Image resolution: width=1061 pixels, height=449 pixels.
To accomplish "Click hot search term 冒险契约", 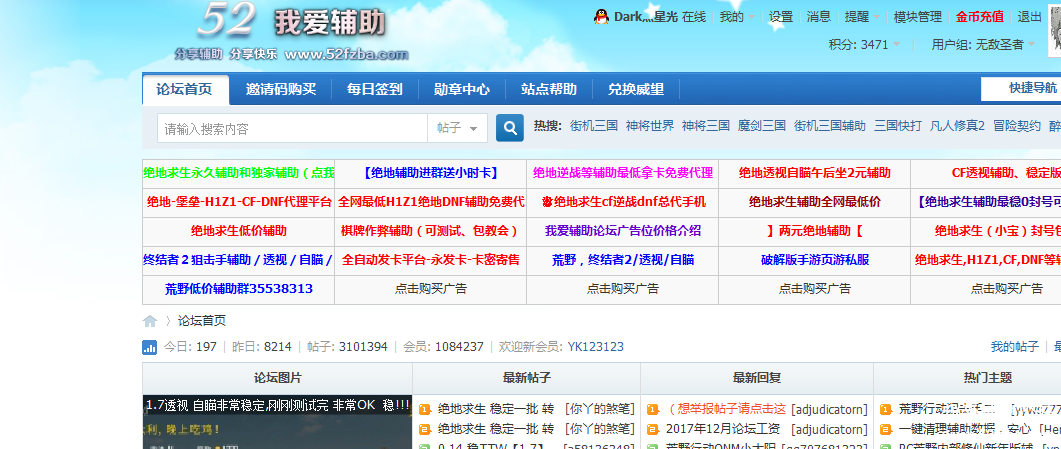I will coord(1017,126).
